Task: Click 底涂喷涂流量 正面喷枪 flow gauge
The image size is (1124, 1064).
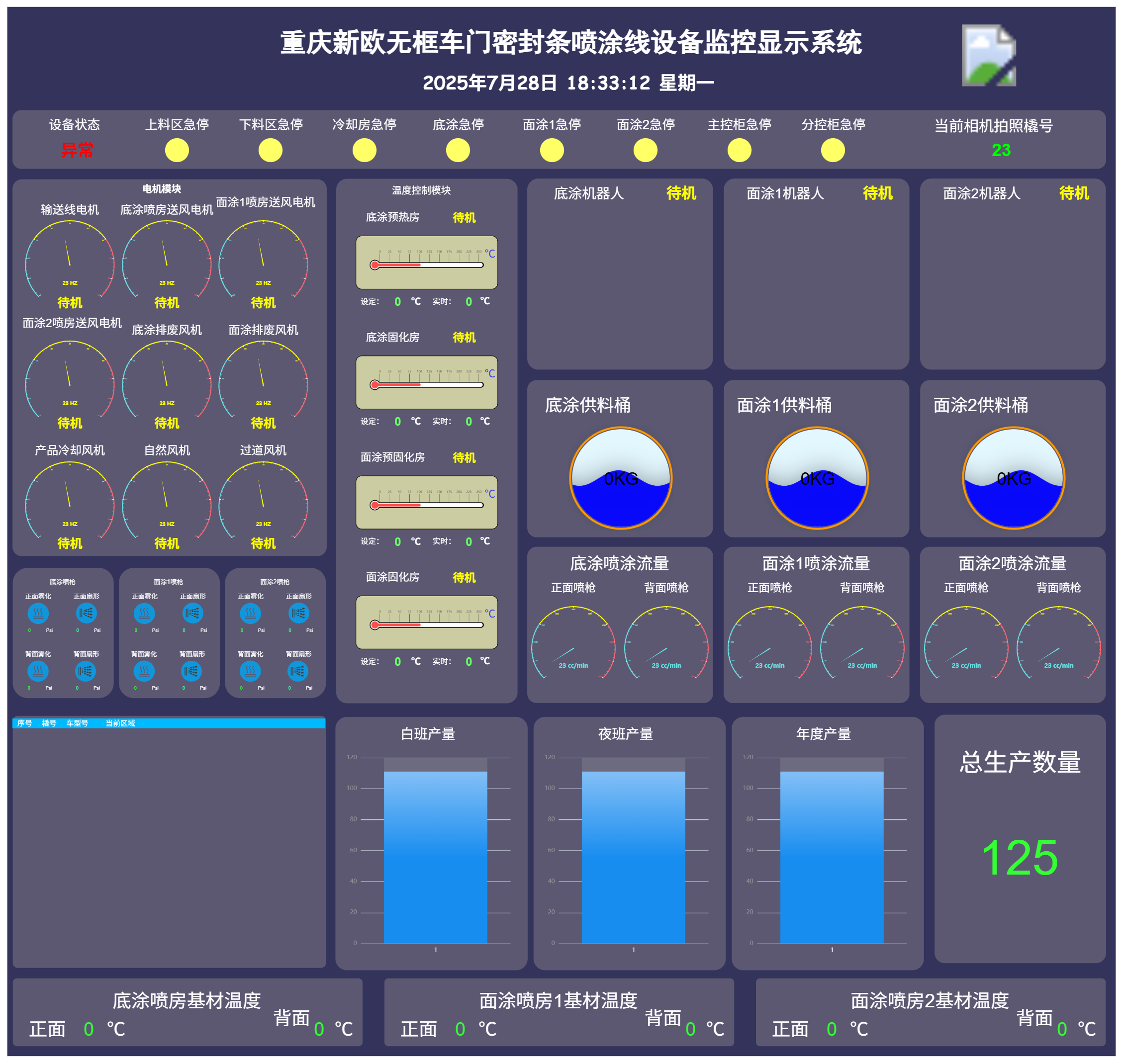Action: click(x=573, y=645)
